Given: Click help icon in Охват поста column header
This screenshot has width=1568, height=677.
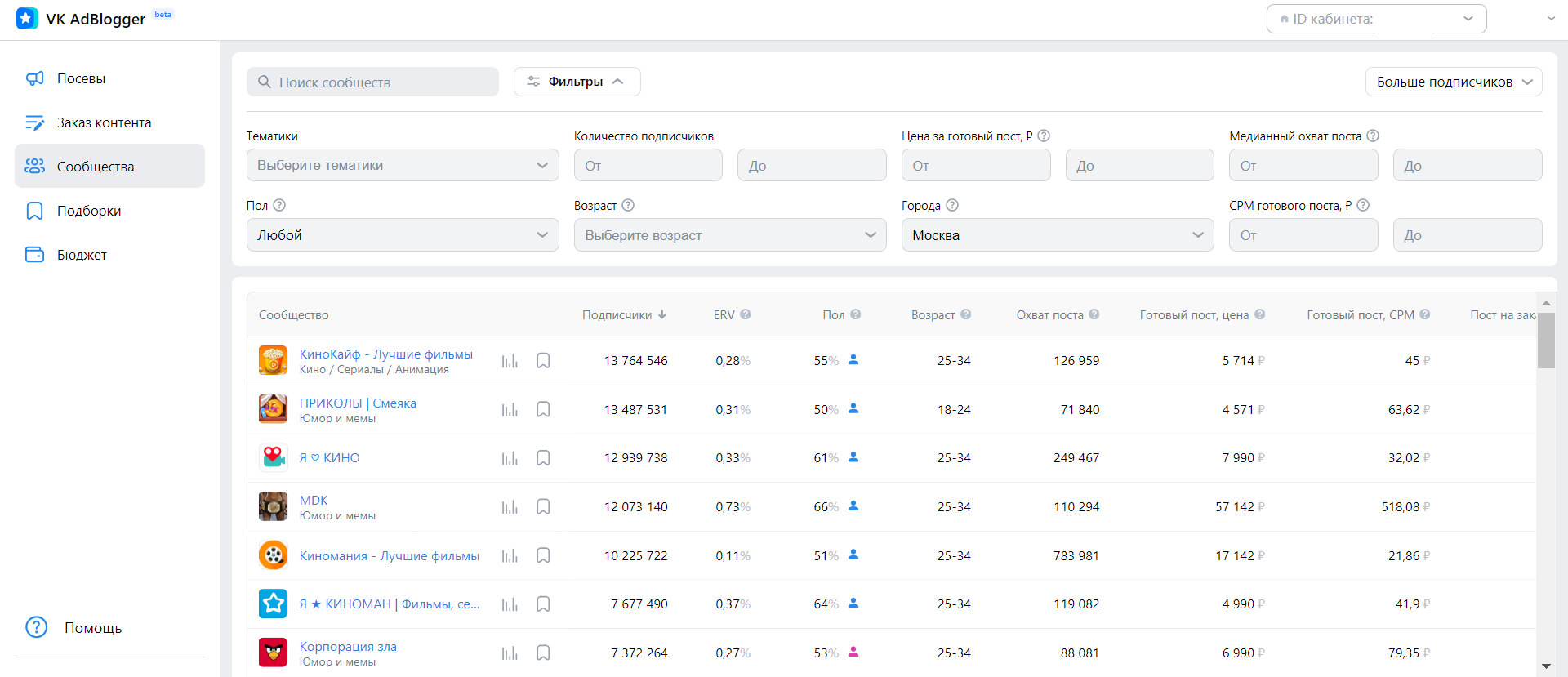Looking at the screenshot, I should [x=1094, y=314].
